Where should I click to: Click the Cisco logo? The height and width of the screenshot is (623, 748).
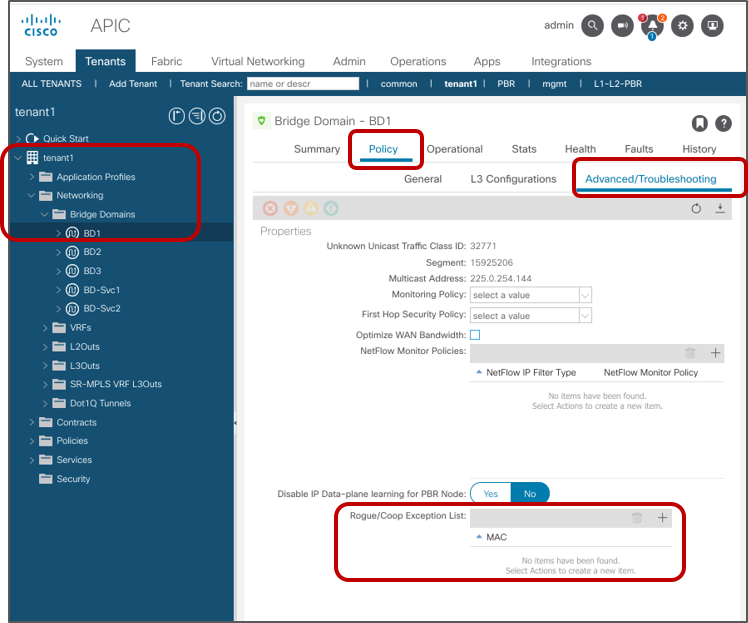tap(41, 26)
